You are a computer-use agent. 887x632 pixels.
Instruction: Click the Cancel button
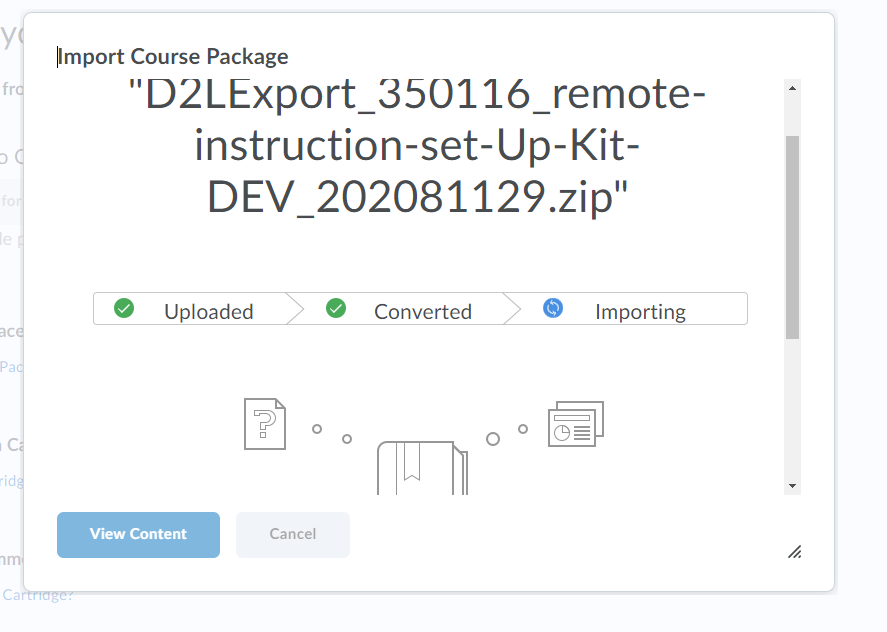[293, 535]
